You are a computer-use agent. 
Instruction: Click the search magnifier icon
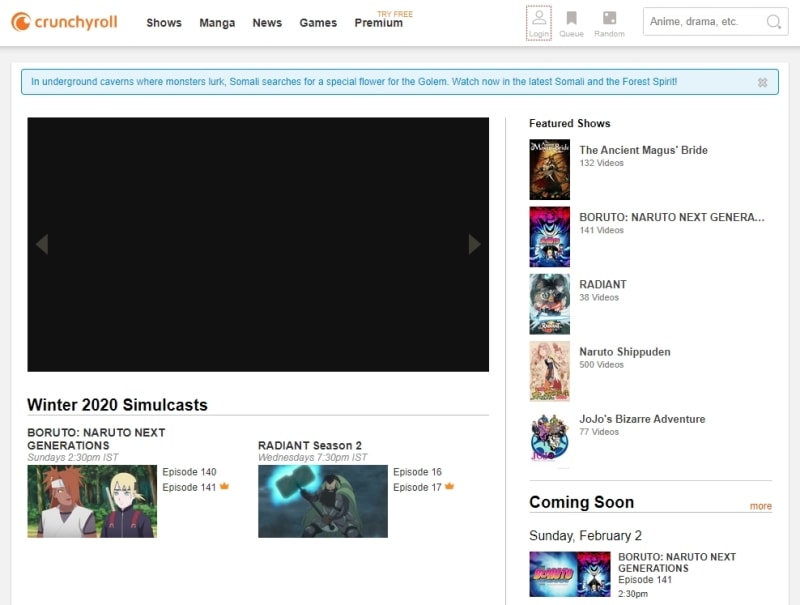tap(773, 22)
